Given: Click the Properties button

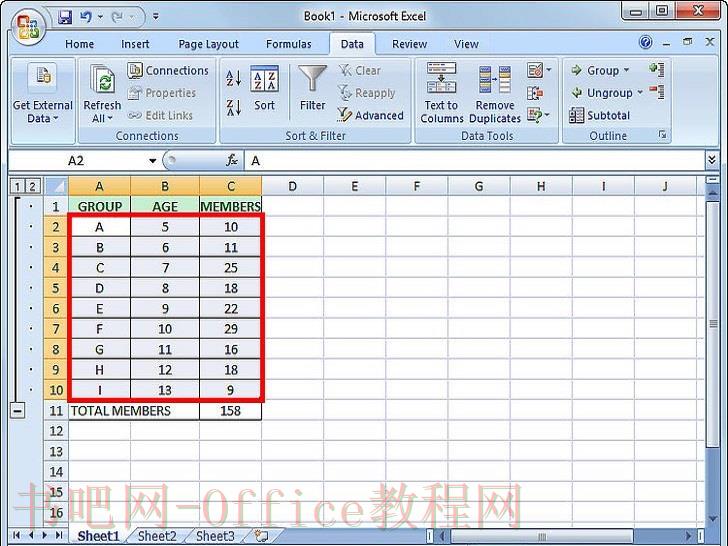Looking at the screenshot, I should pyautogui.click(x=162, y=93).
